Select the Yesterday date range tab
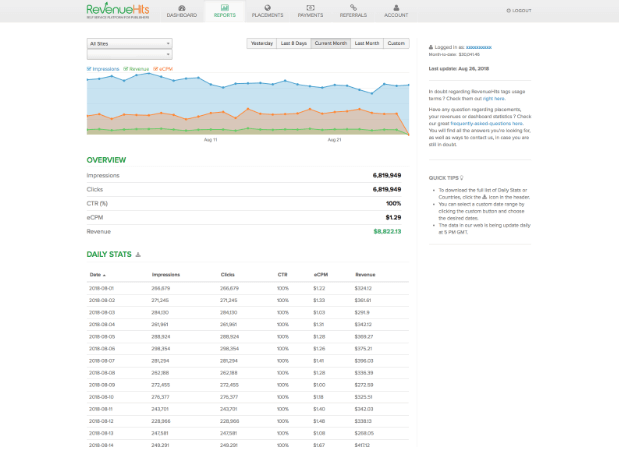Screen dimensions: 619x453 coord(261,44)
